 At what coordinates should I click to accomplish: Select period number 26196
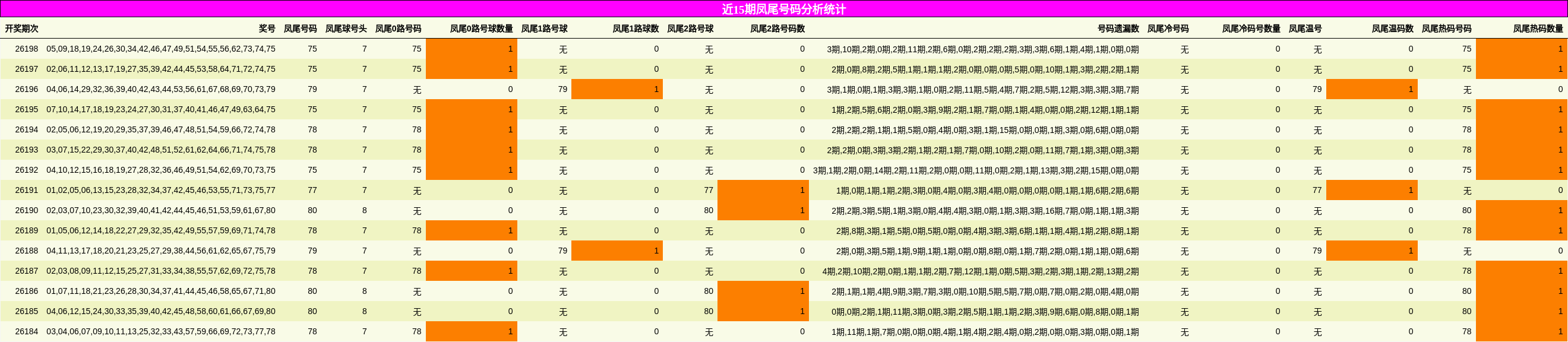click(x=27, y=89)
